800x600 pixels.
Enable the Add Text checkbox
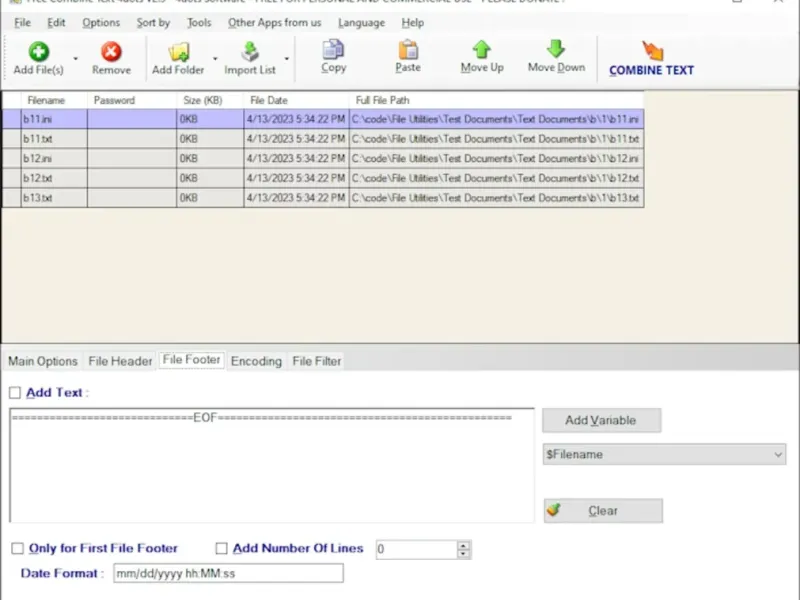click(15, 392)
